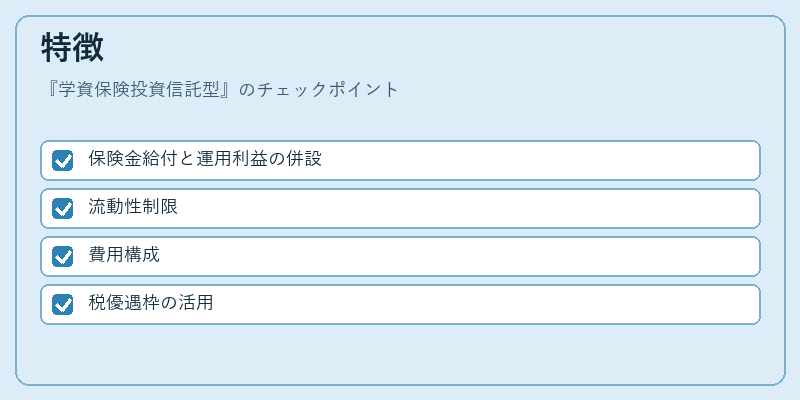Click the 費用構成 label text

[x=123, y=255]
